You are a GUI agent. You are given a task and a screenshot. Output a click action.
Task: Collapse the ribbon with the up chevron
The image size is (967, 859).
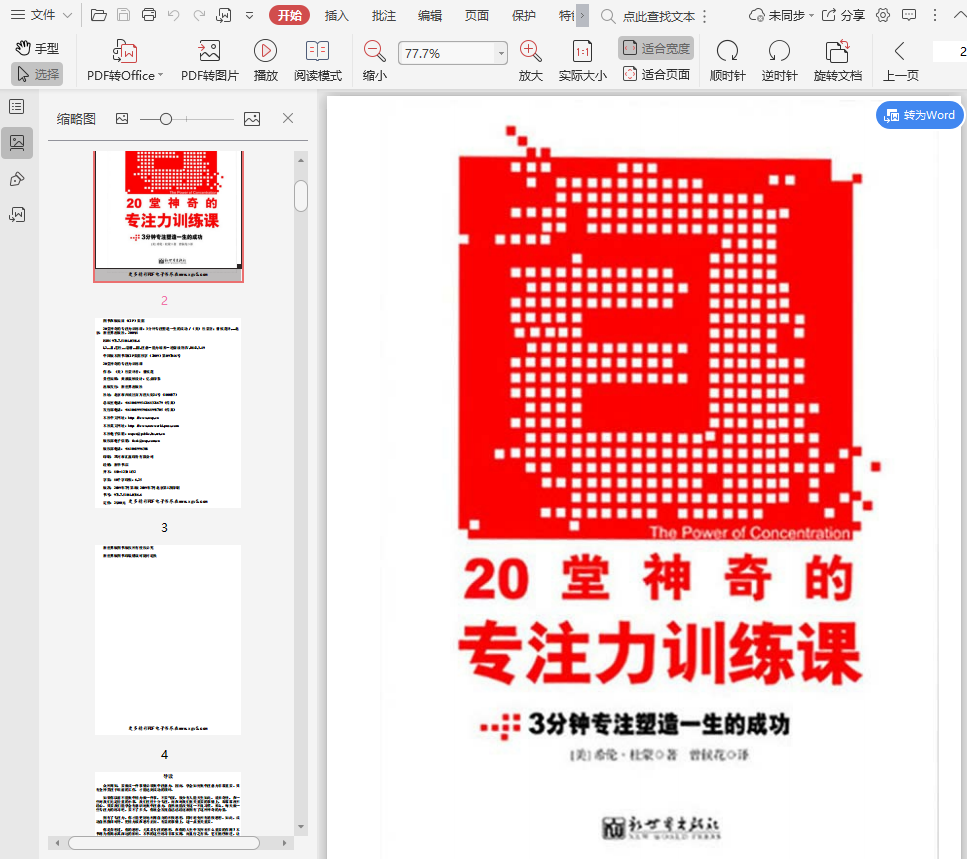pos(960,15)
